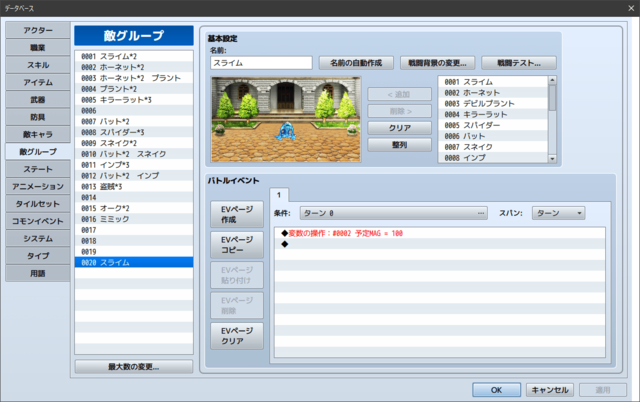Go to the 武器 category

click(38, 100)
